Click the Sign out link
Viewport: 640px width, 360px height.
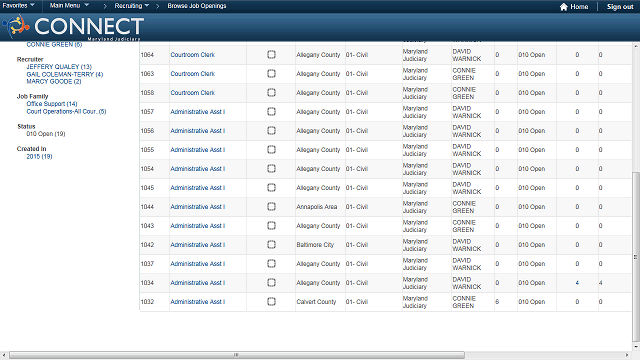(620, 7)
